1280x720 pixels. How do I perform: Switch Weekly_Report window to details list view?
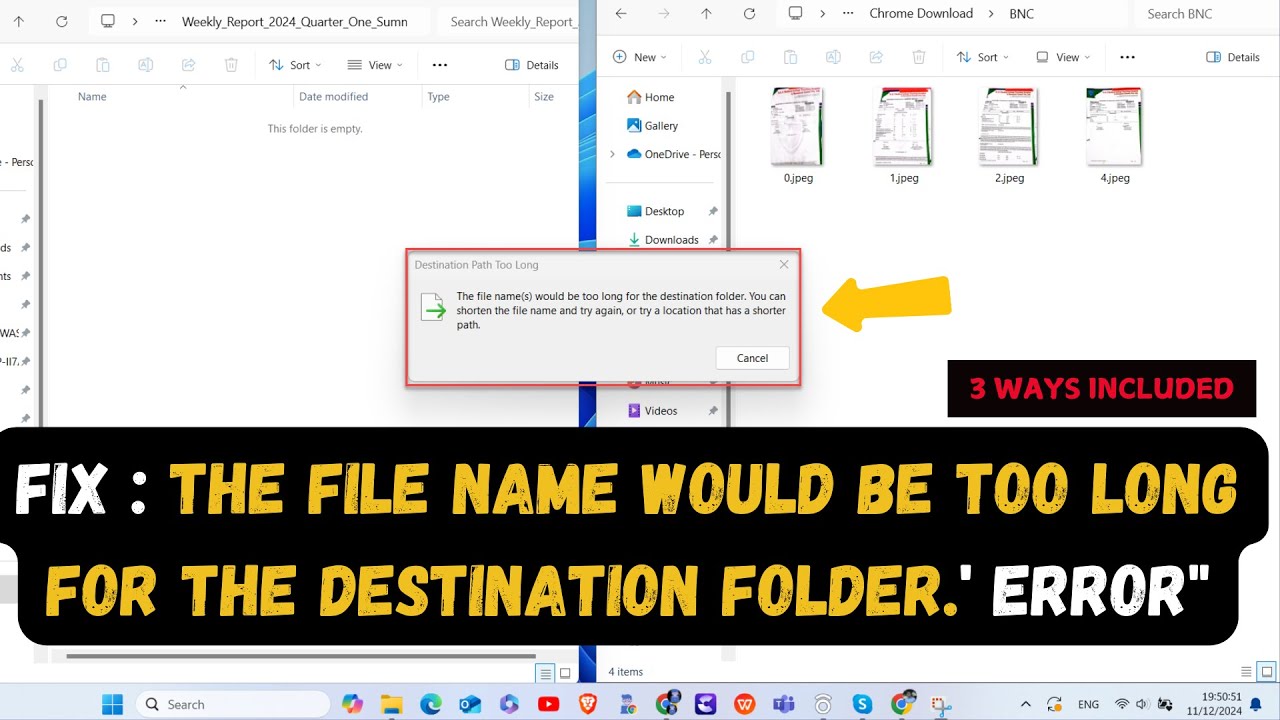[x=545, y=673]
